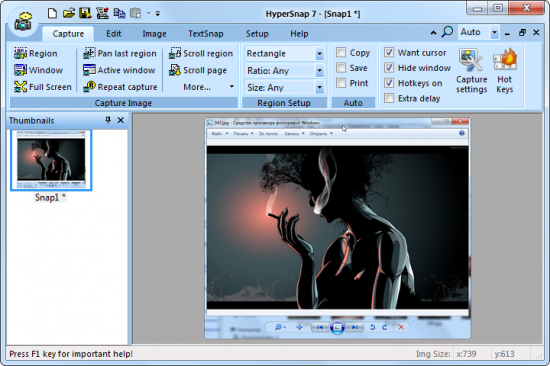Save the snapshot with the floppy disk icon
The height and width of the screenshot is (366, 550).
85,13
